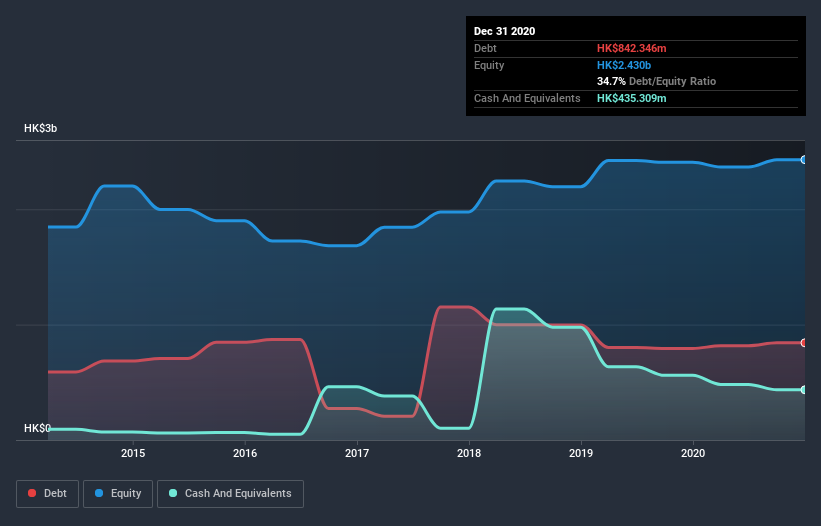Click the HK$0 y-axis label
The width and height of the screenshot is (821, 526).
[37, 428]
